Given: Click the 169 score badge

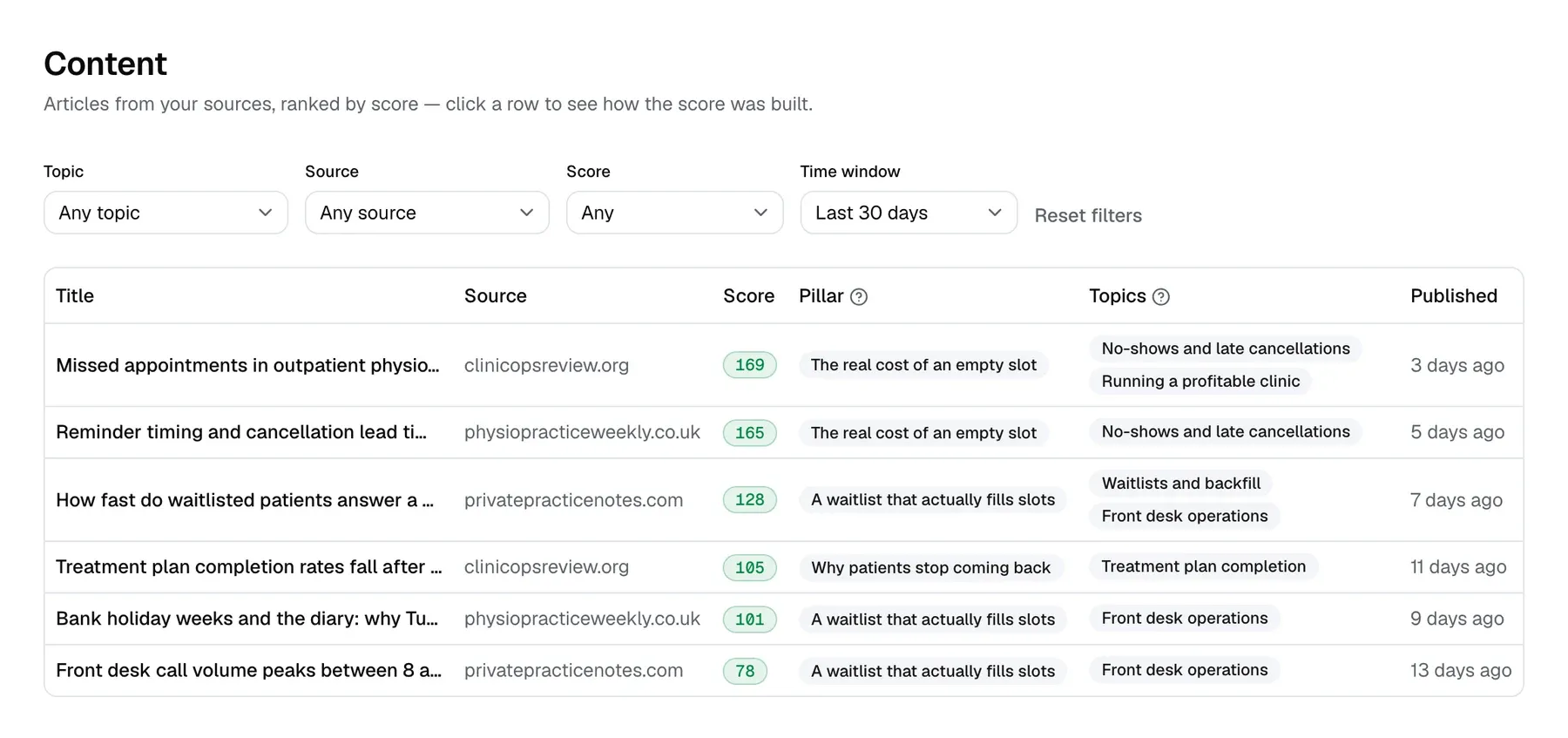Looking at the screenshot, I should pyautogui.click(x=749, y=365).
